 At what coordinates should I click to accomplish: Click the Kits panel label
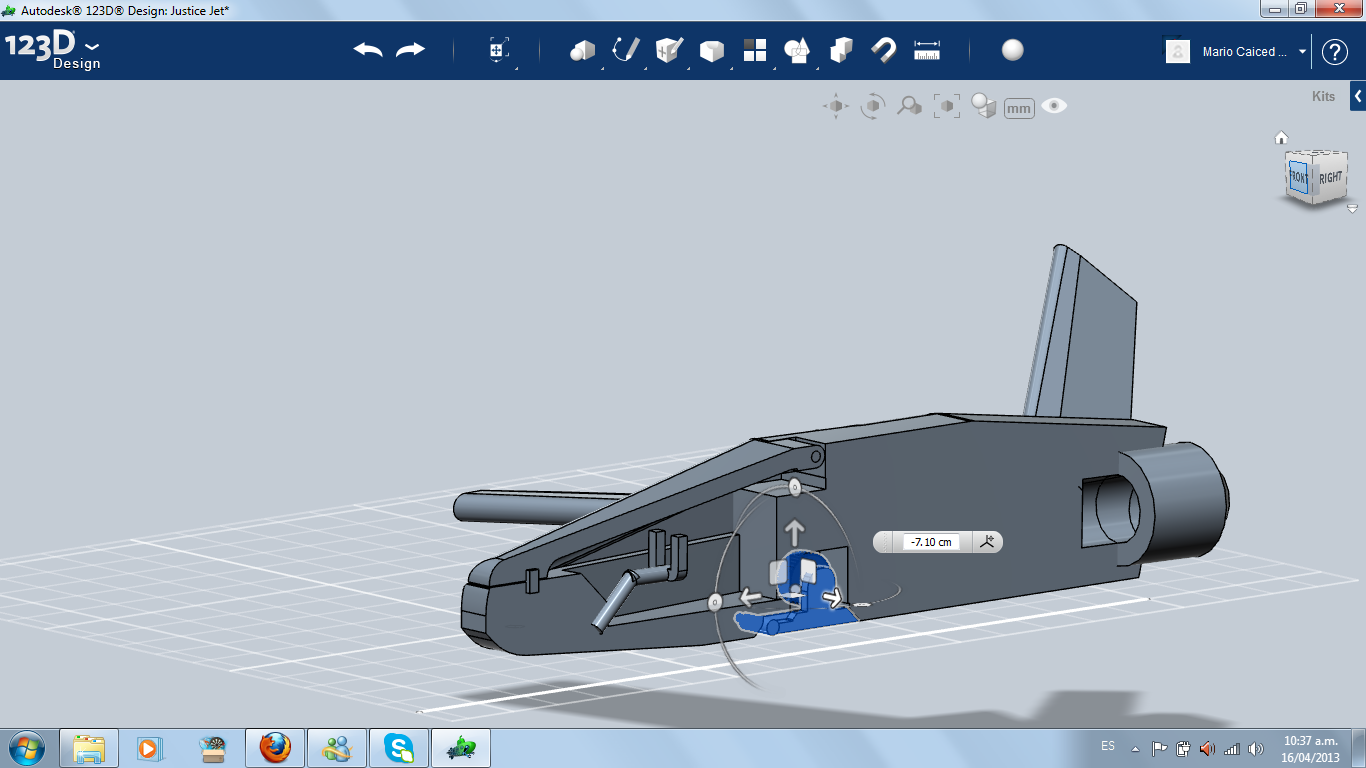(x=1323, y=97)
